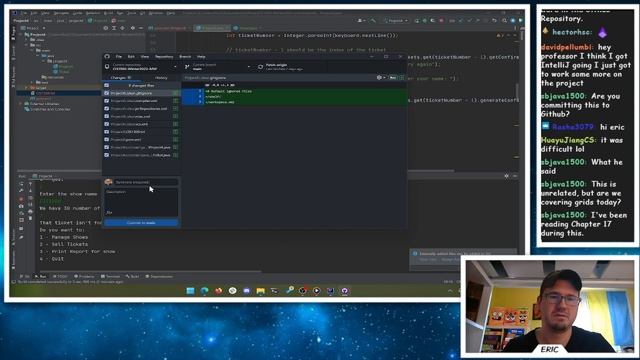The height and width of the screenshot is (360, 640).
Task: Open the Terminal tool window tab in IntelliJ
Action: click(111, 276)
